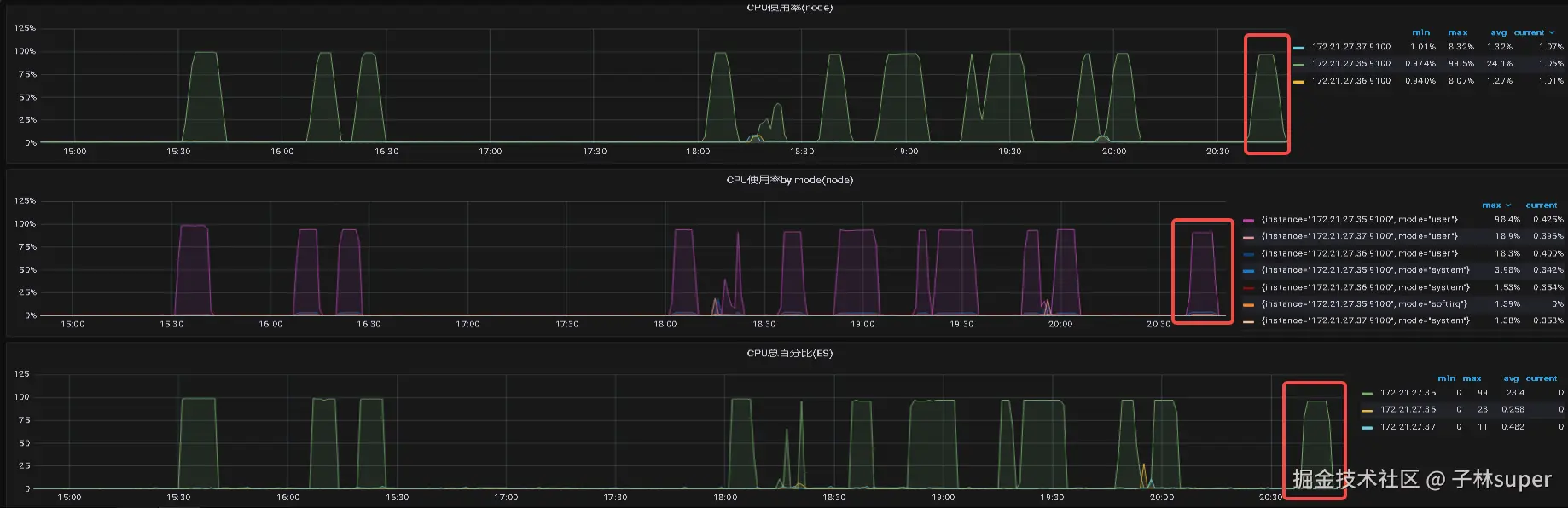Screen dimensions: 1568x508
Task: Click current value 1.07% in top legend
Action: [1551, 47]
